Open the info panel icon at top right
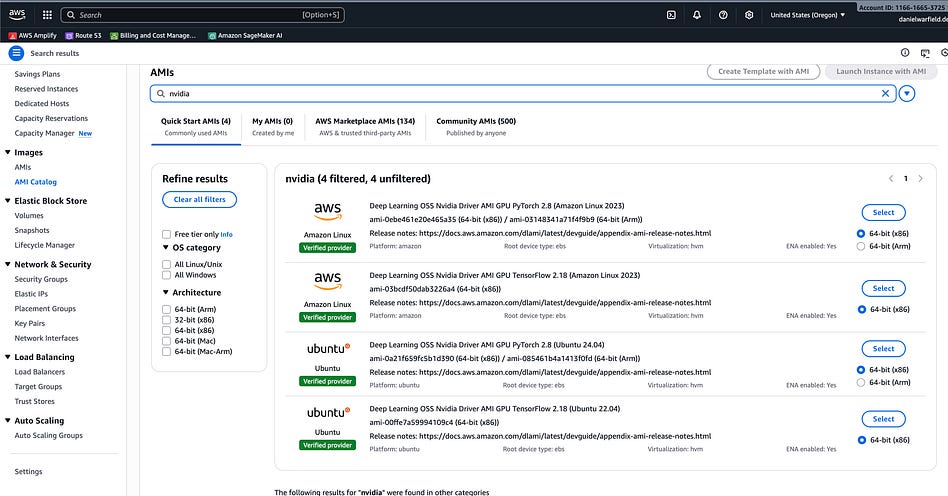 click(x=905, y=53)
